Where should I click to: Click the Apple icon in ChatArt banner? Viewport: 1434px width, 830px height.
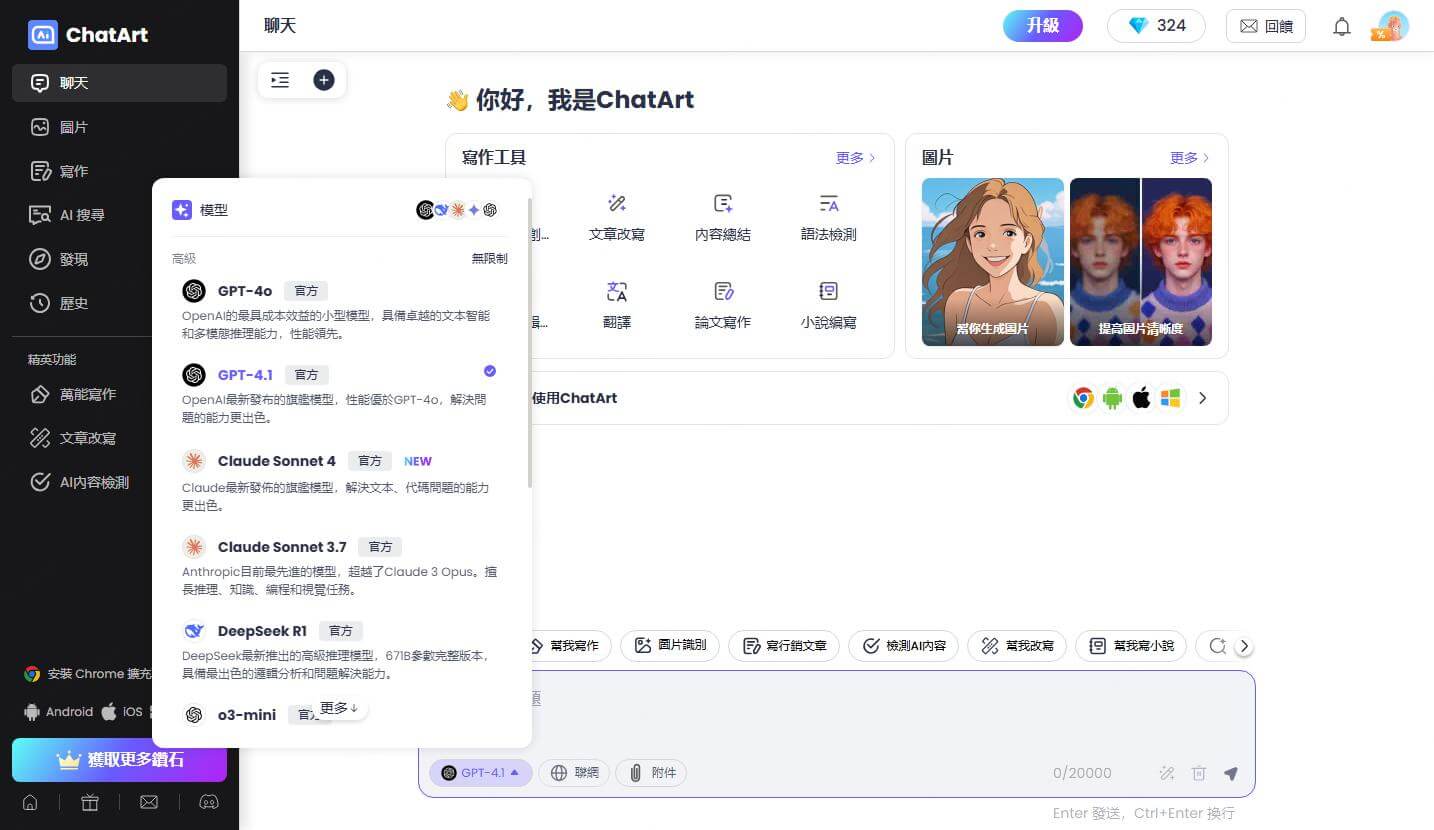(x=1141, y=398)
